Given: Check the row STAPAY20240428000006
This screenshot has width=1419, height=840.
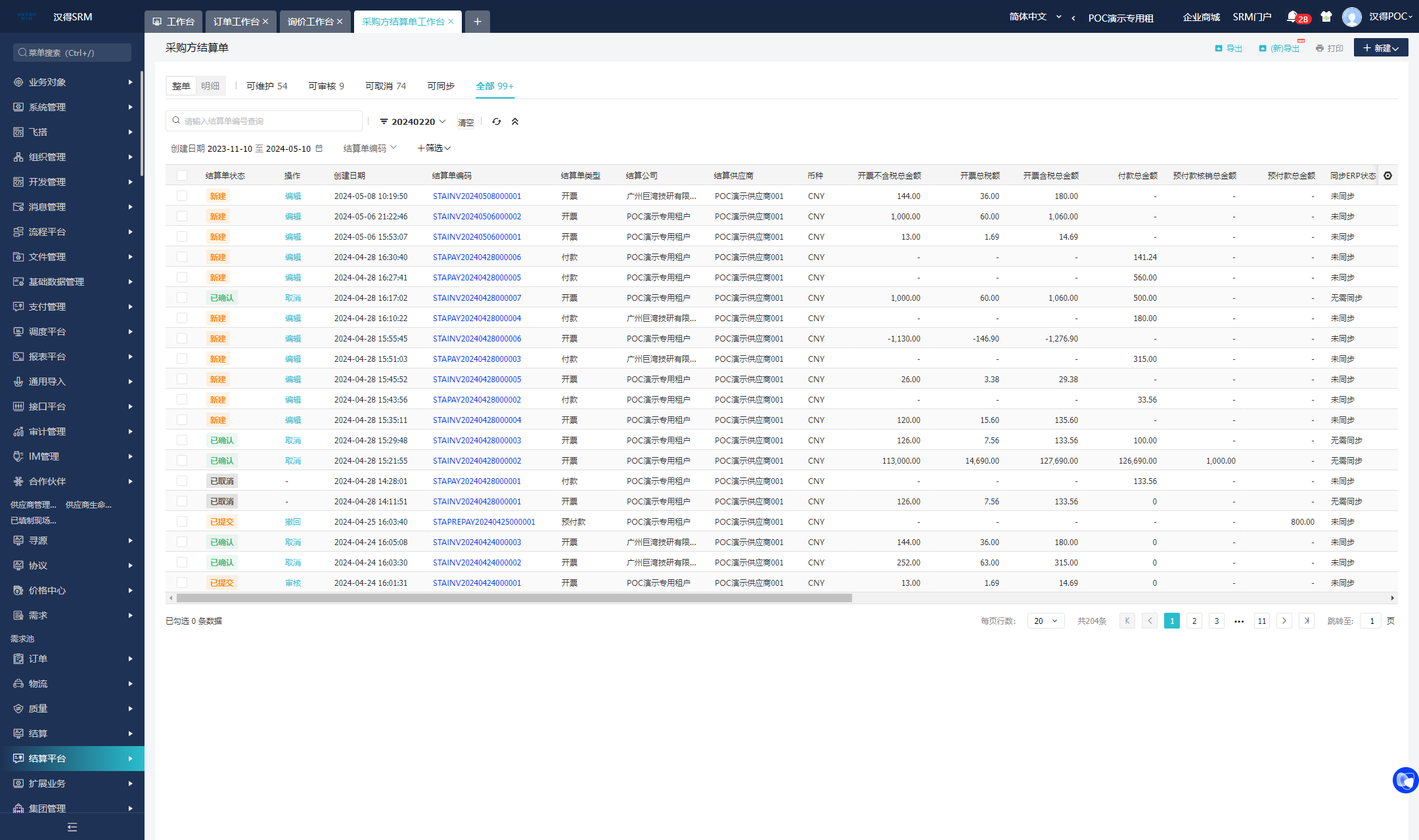Looking at the screenshot, I should [x=182, y=257].
